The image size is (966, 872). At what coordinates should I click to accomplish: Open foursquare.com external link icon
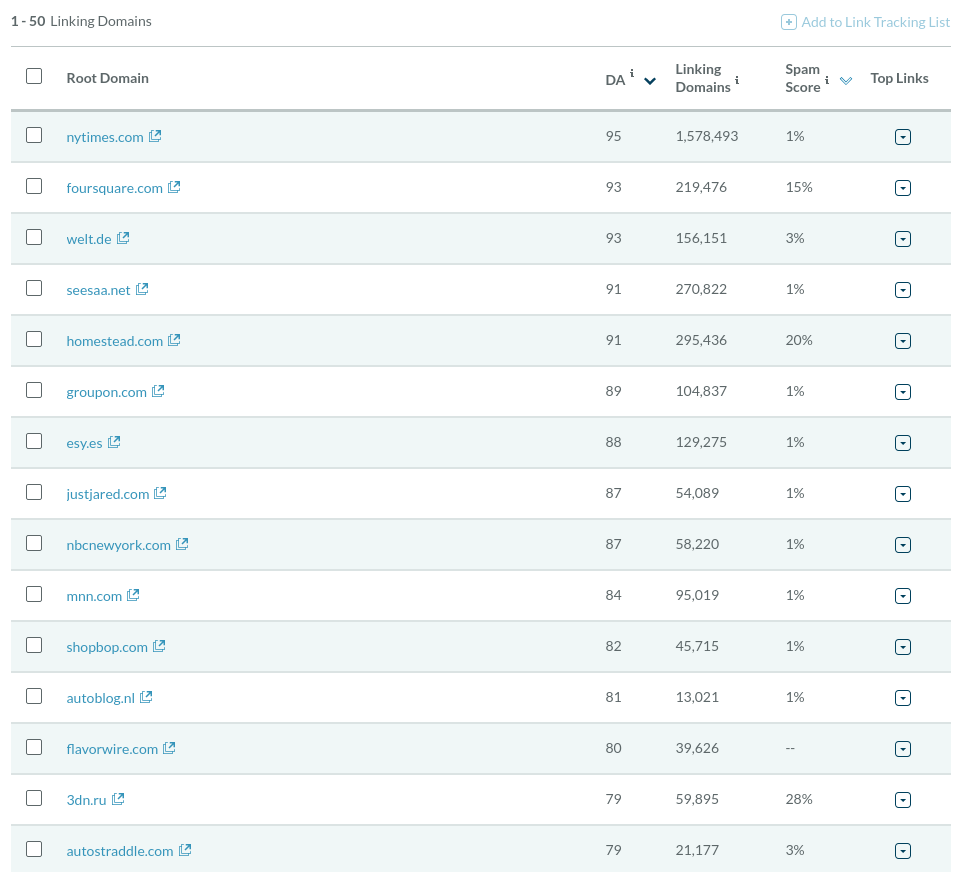pos(174,187)
